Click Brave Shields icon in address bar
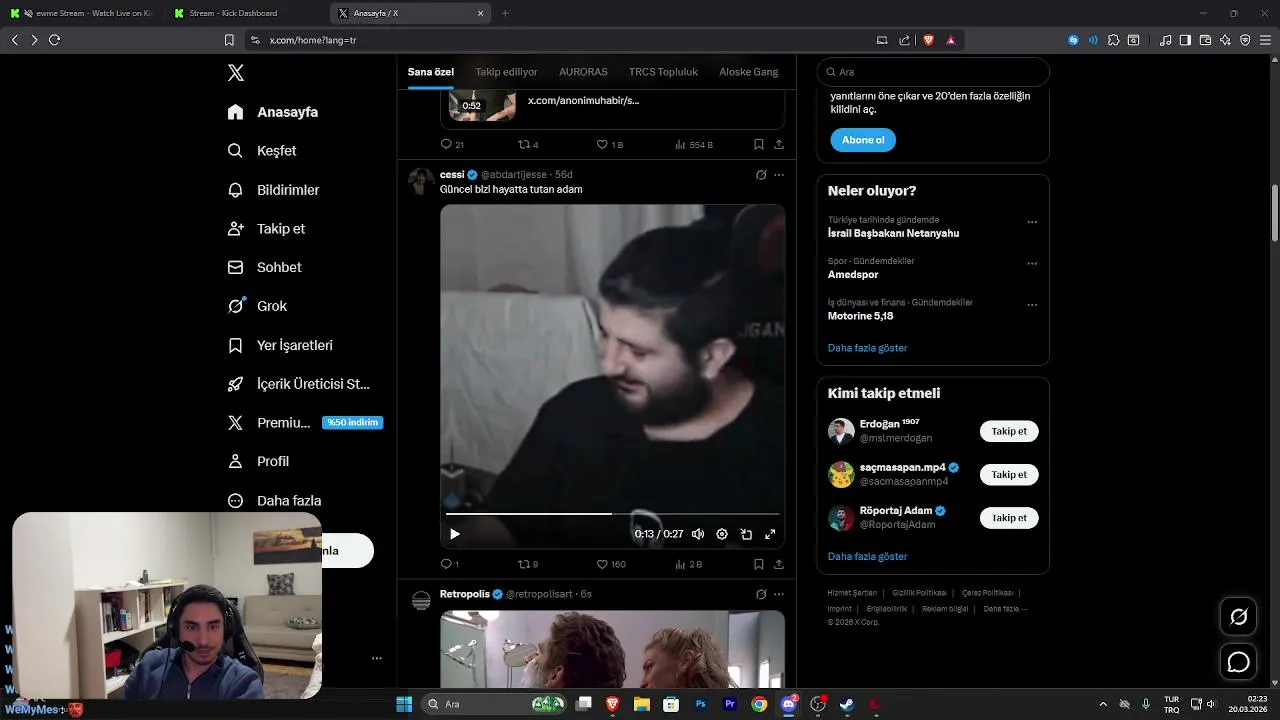 click(928, 40)
